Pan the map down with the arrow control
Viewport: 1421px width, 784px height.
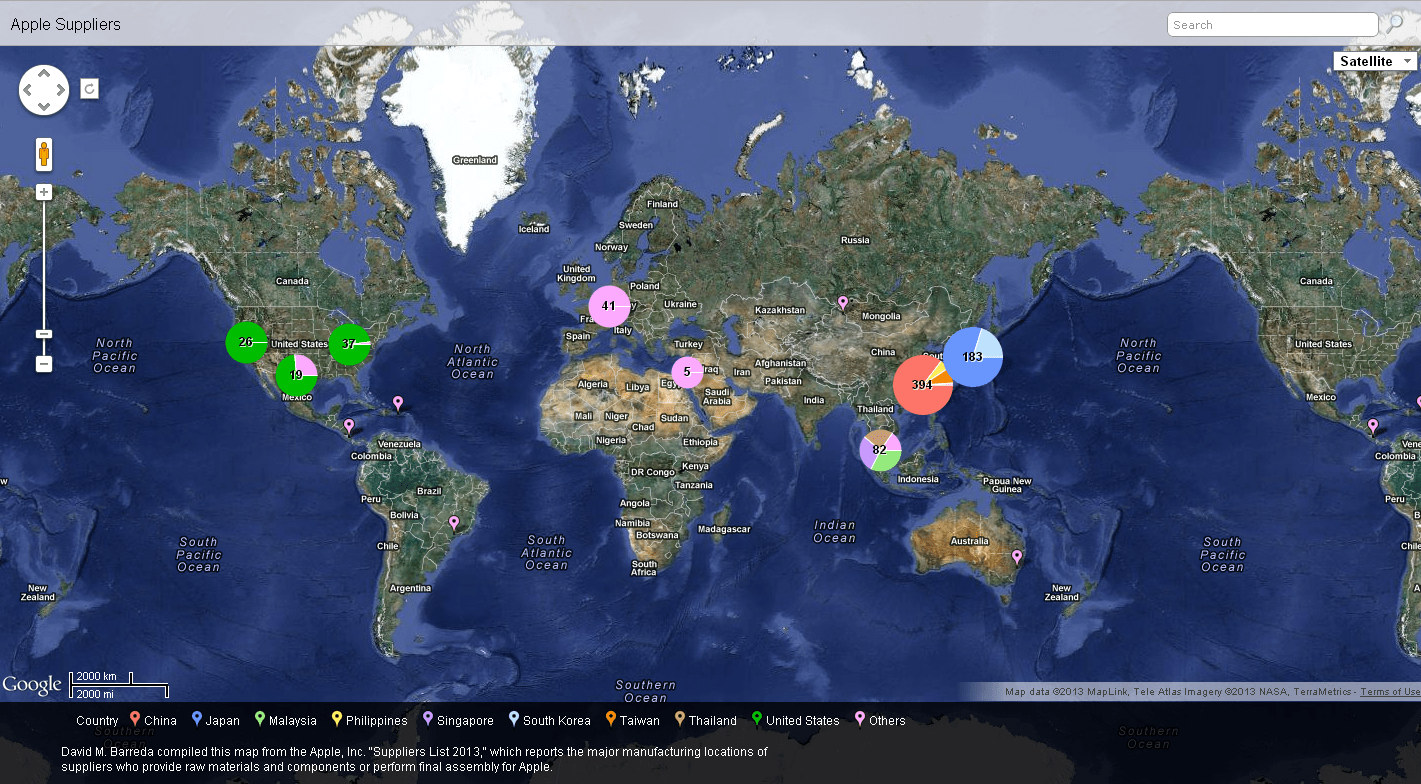pos(44,107)
